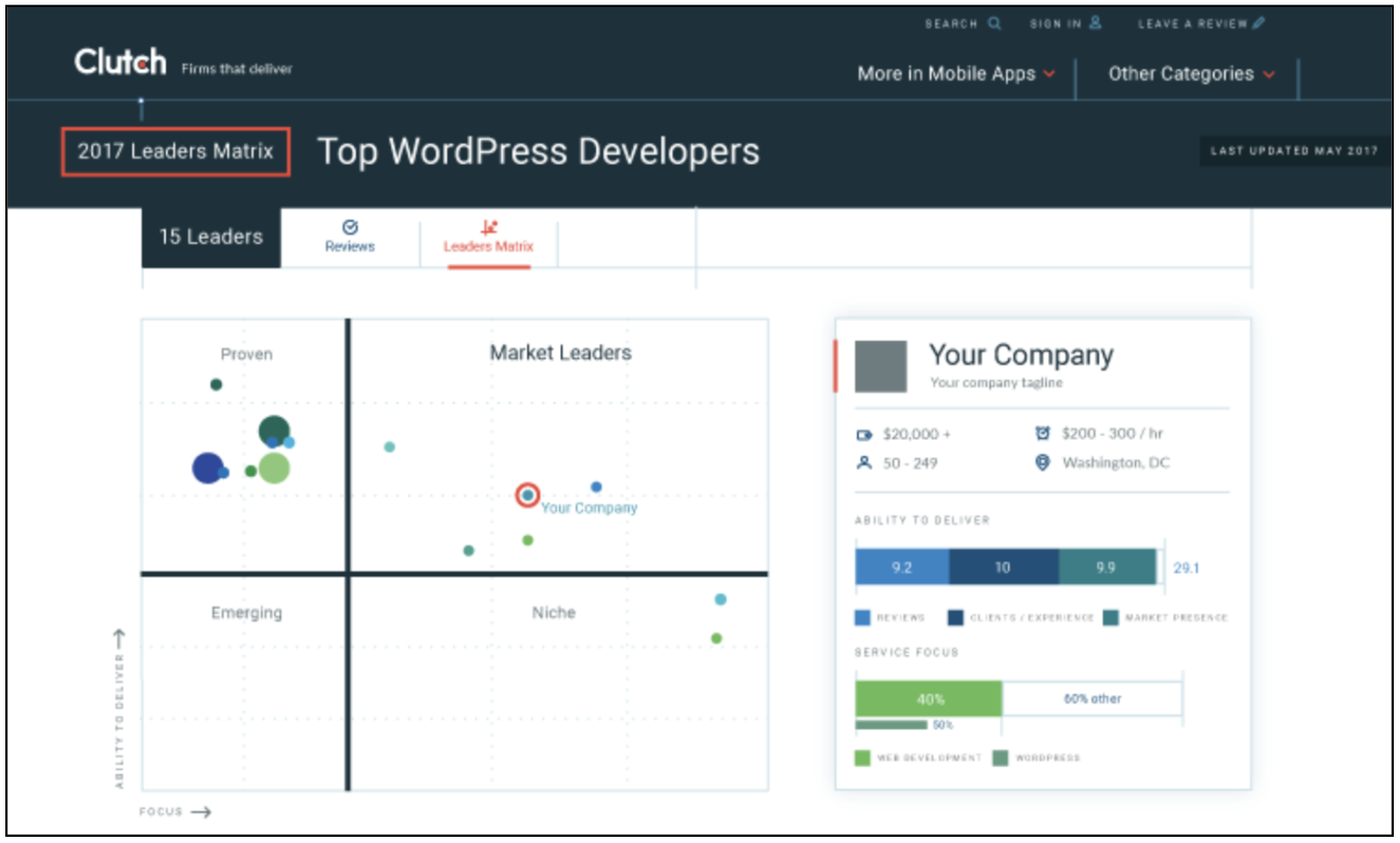Expand Other Categories dropdown
The height and width of the screenshot is (843, 1400).
[1192, 75]
